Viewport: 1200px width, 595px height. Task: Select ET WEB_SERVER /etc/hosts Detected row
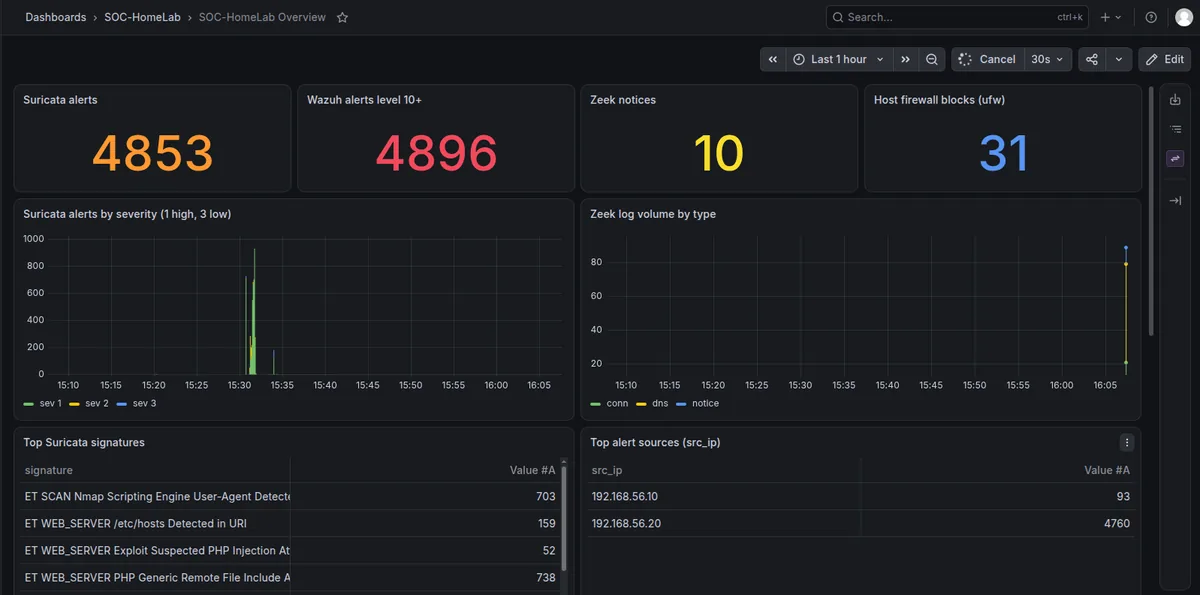coord(290,523)
